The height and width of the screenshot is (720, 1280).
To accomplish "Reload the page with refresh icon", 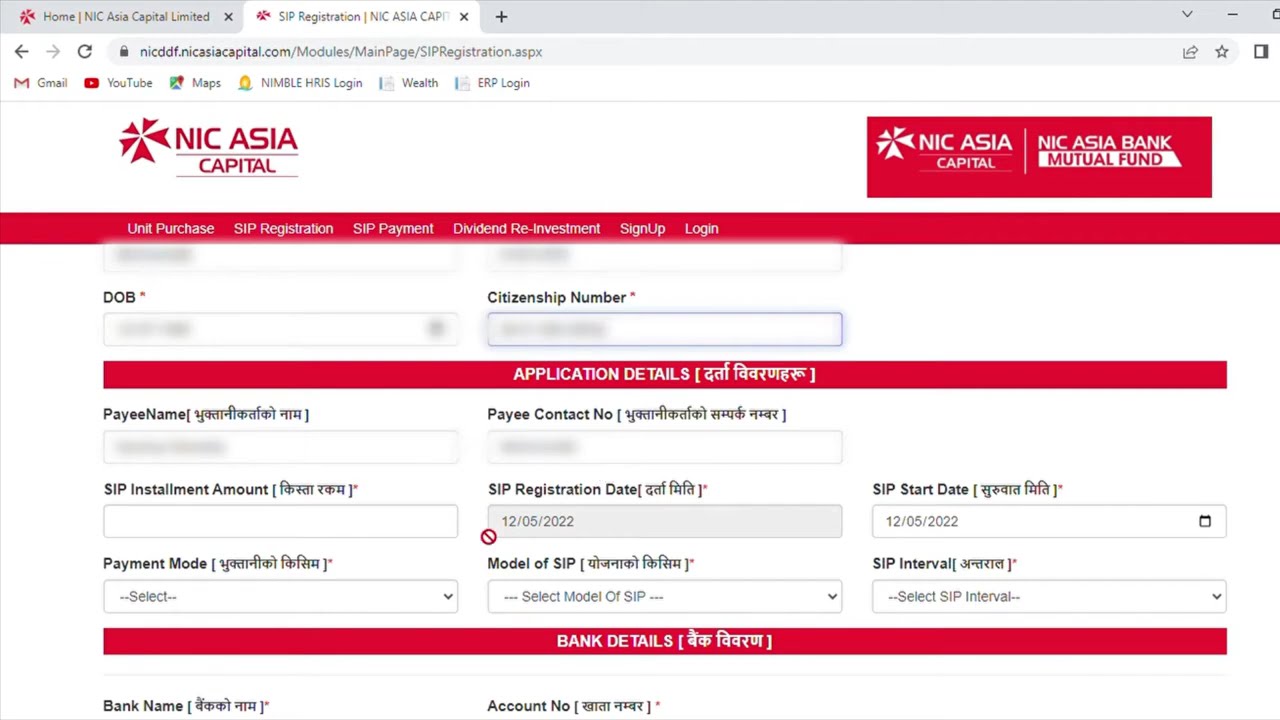I will (85, 52).
